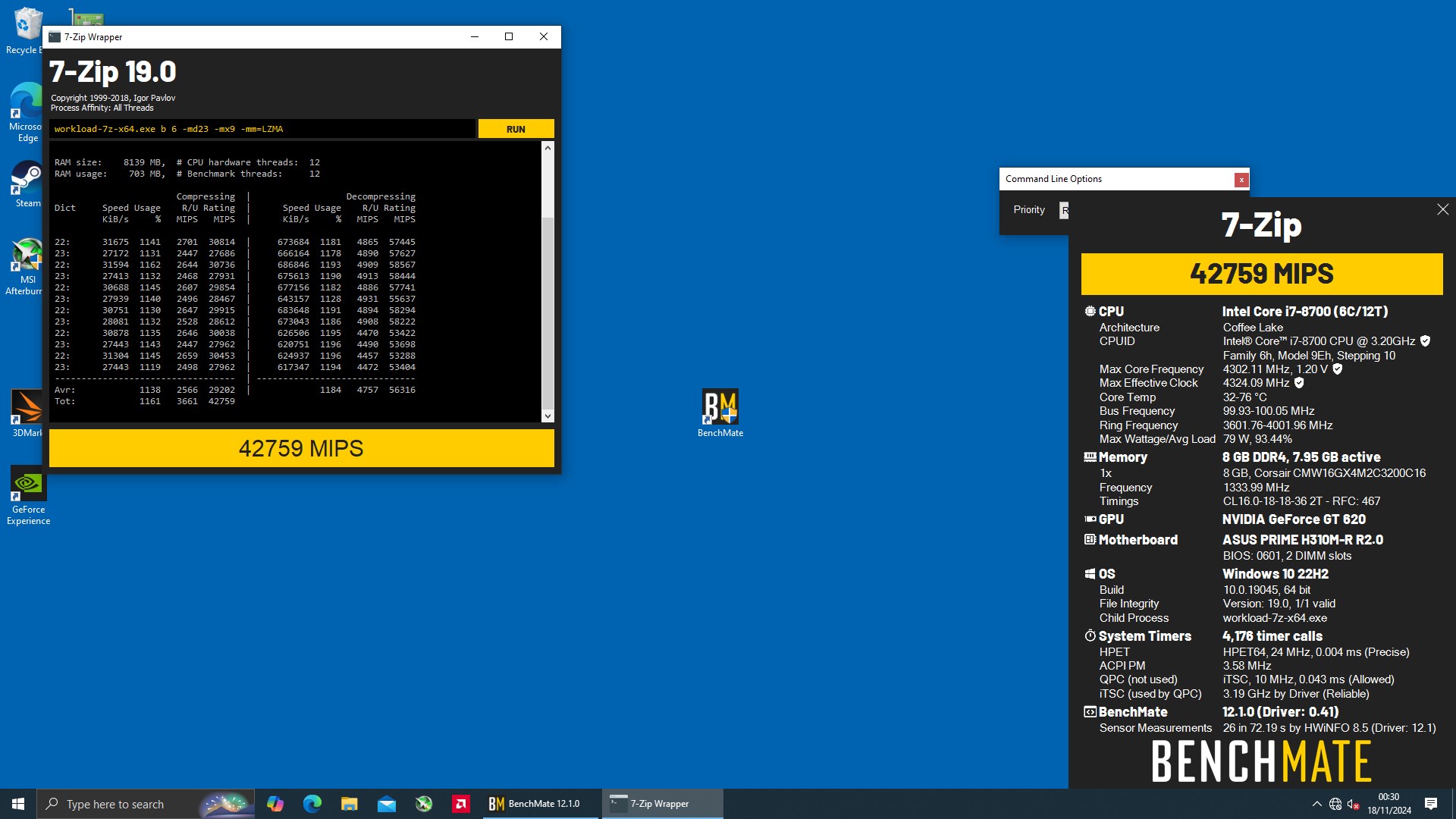Open the 3DMark desktop shortcut
Viewport: 1456px width, 819px height.
tap(27, 413)
